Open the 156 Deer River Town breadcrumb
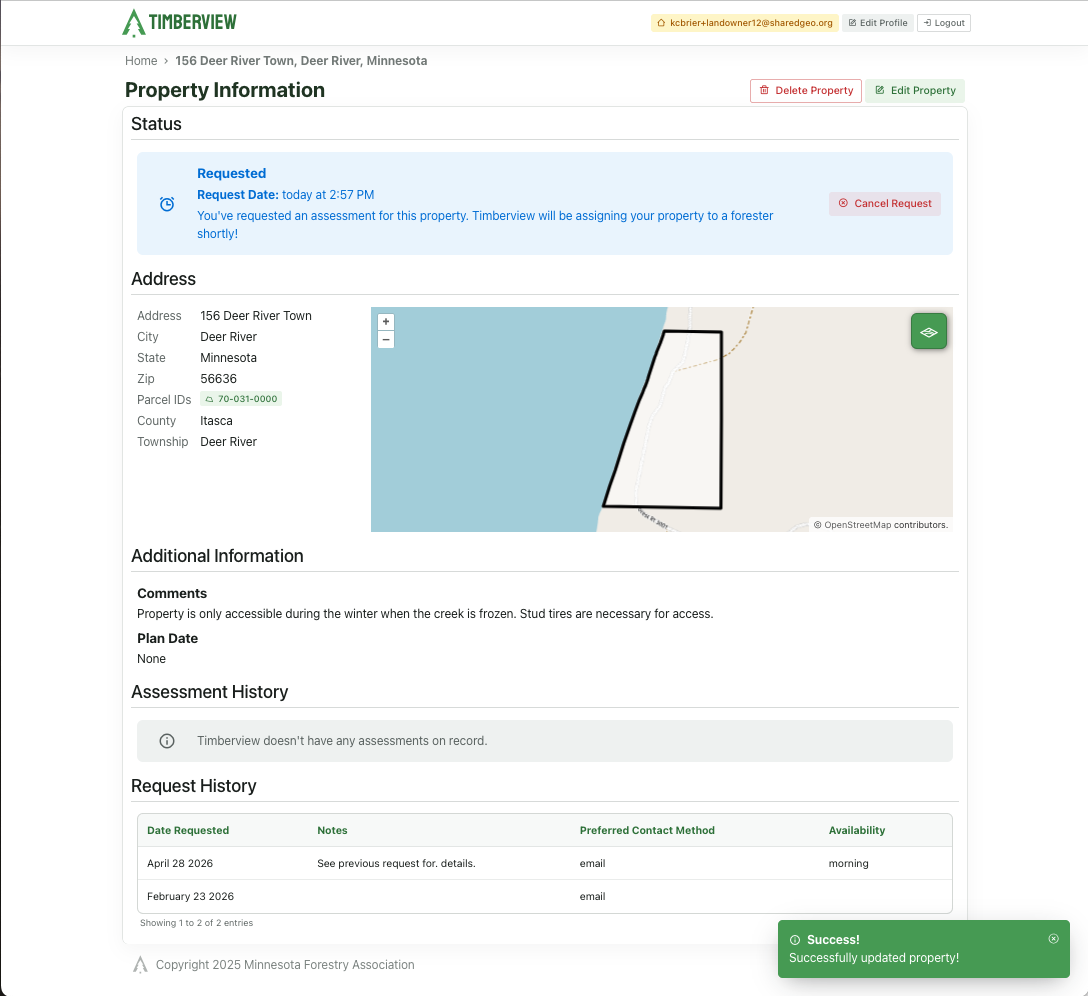This screenshot has width=1088, height=996. click(x=301, y=61)
